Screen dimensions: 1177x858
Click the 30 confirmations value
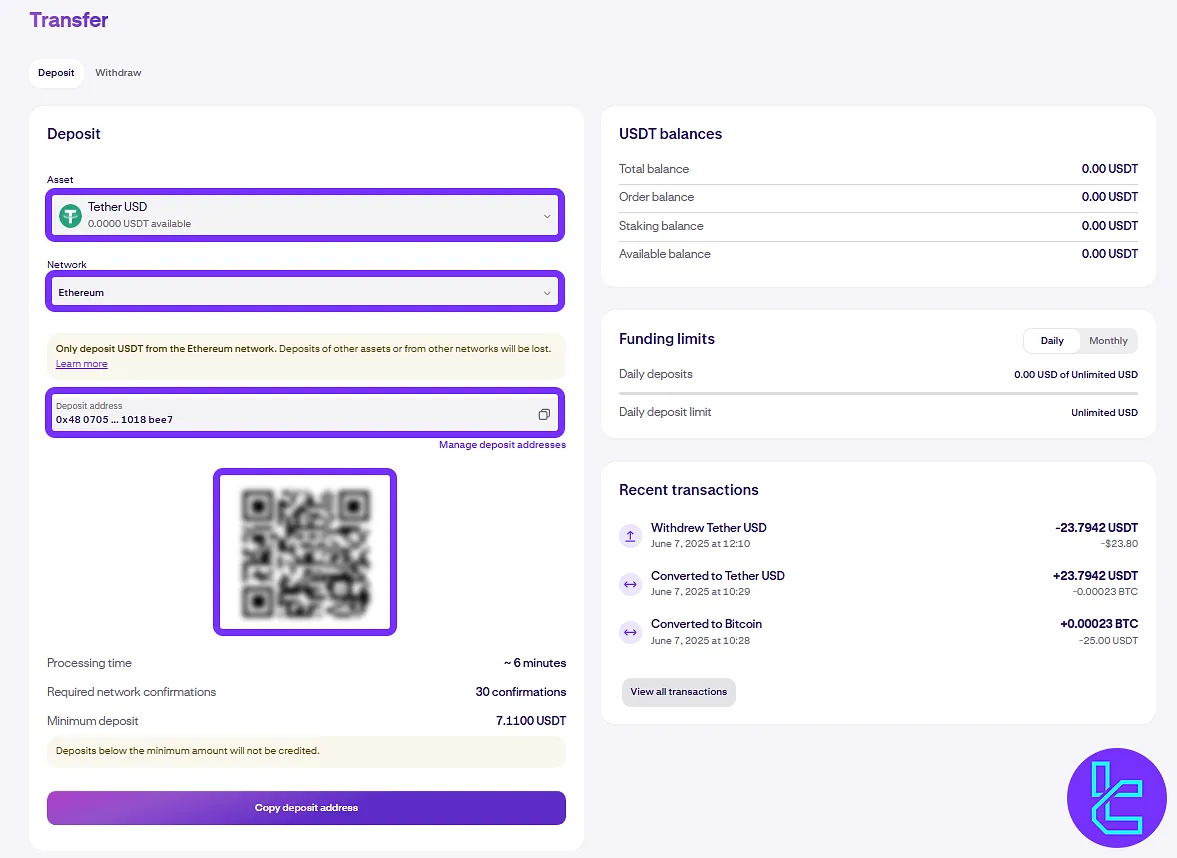click(x=520, y=692)
